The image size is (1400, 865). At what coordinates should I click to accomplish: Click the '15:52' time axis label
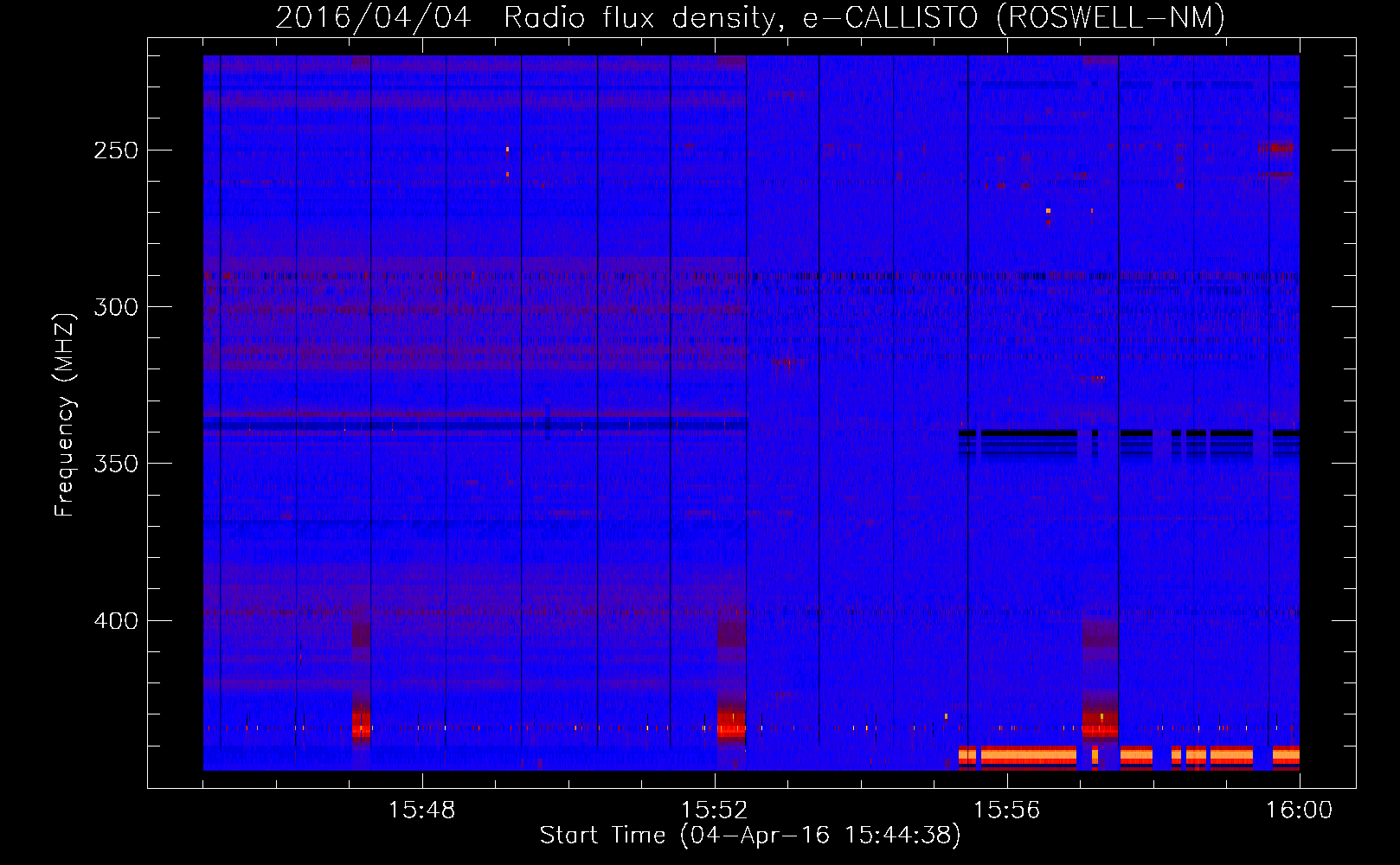[714, 811]
